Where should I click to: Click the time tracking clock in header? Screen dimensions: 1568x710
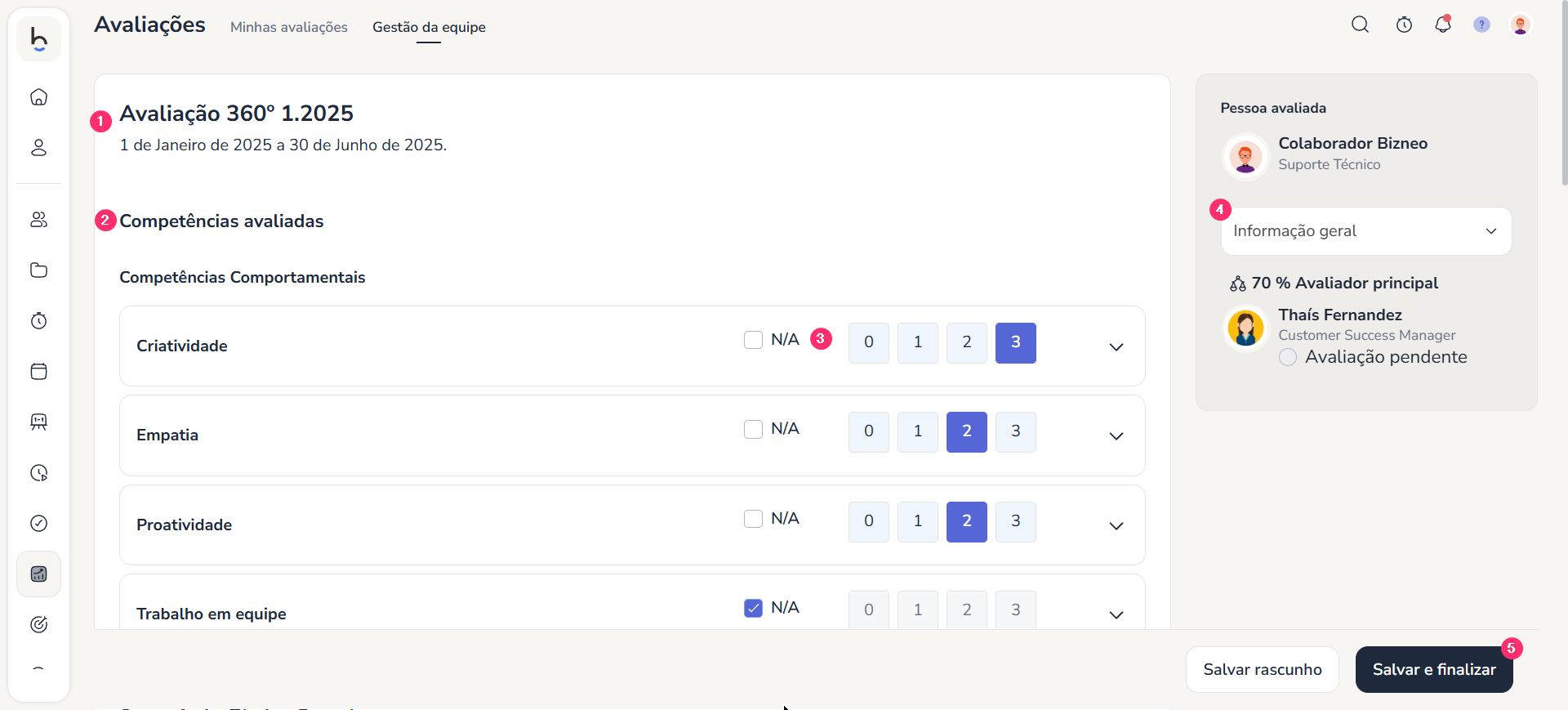(1404, 25)
